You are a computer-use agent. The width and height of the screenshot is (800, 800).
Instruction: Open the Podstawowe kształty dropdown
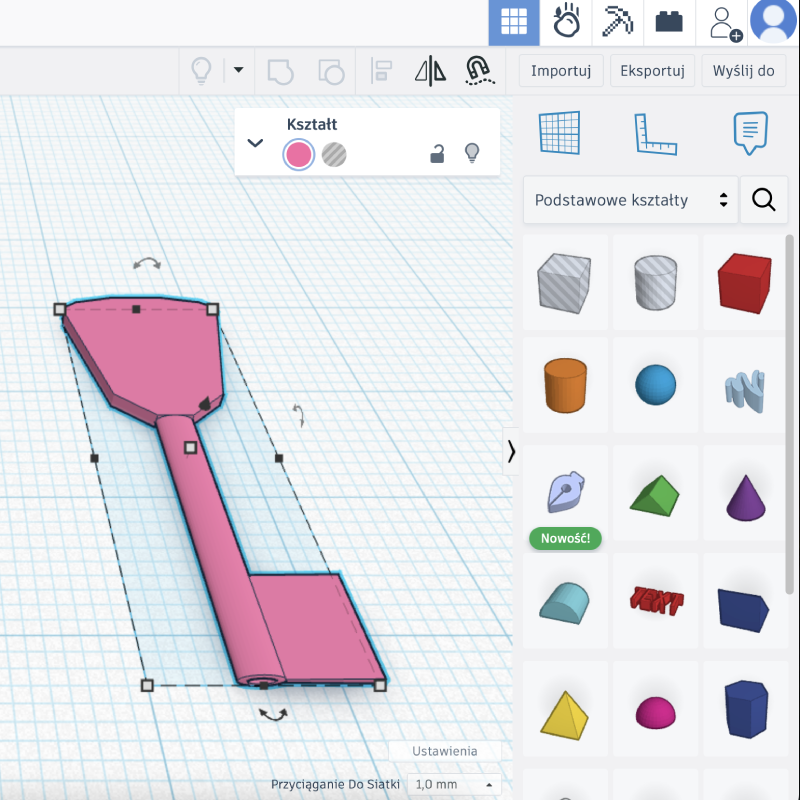click(631, 200)
